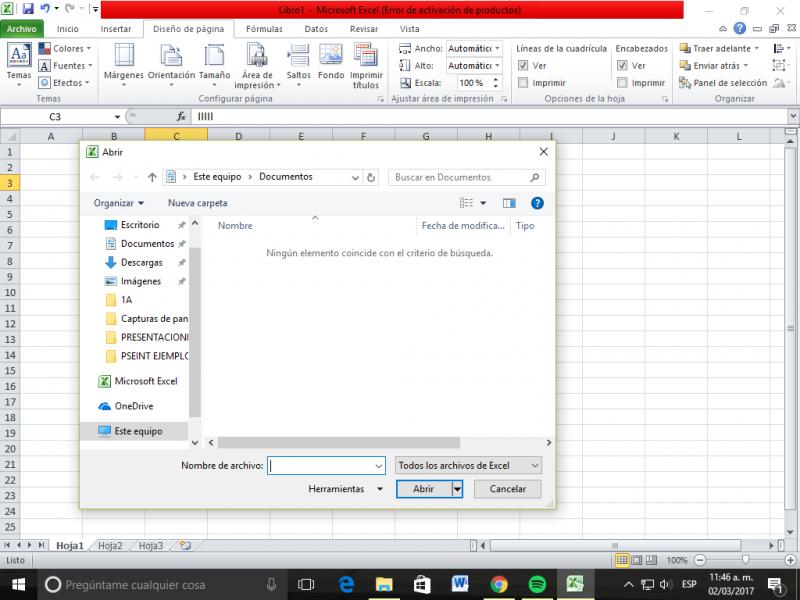Click the Imprimir títulos icon
800x600 pixels.
point(366,56)
